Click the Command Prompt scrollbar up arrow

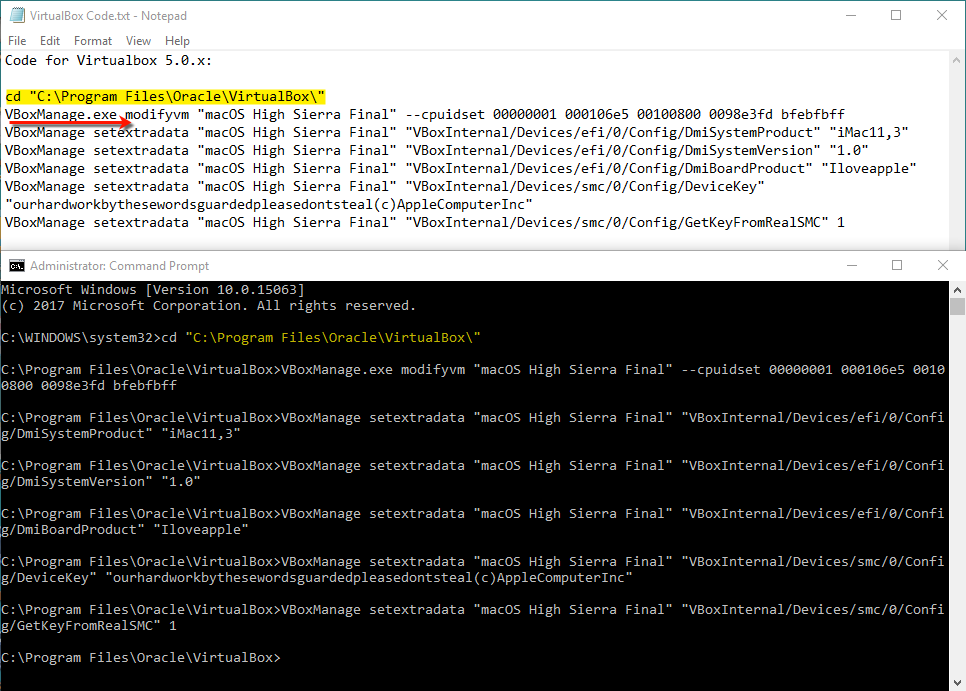point(957,289)
